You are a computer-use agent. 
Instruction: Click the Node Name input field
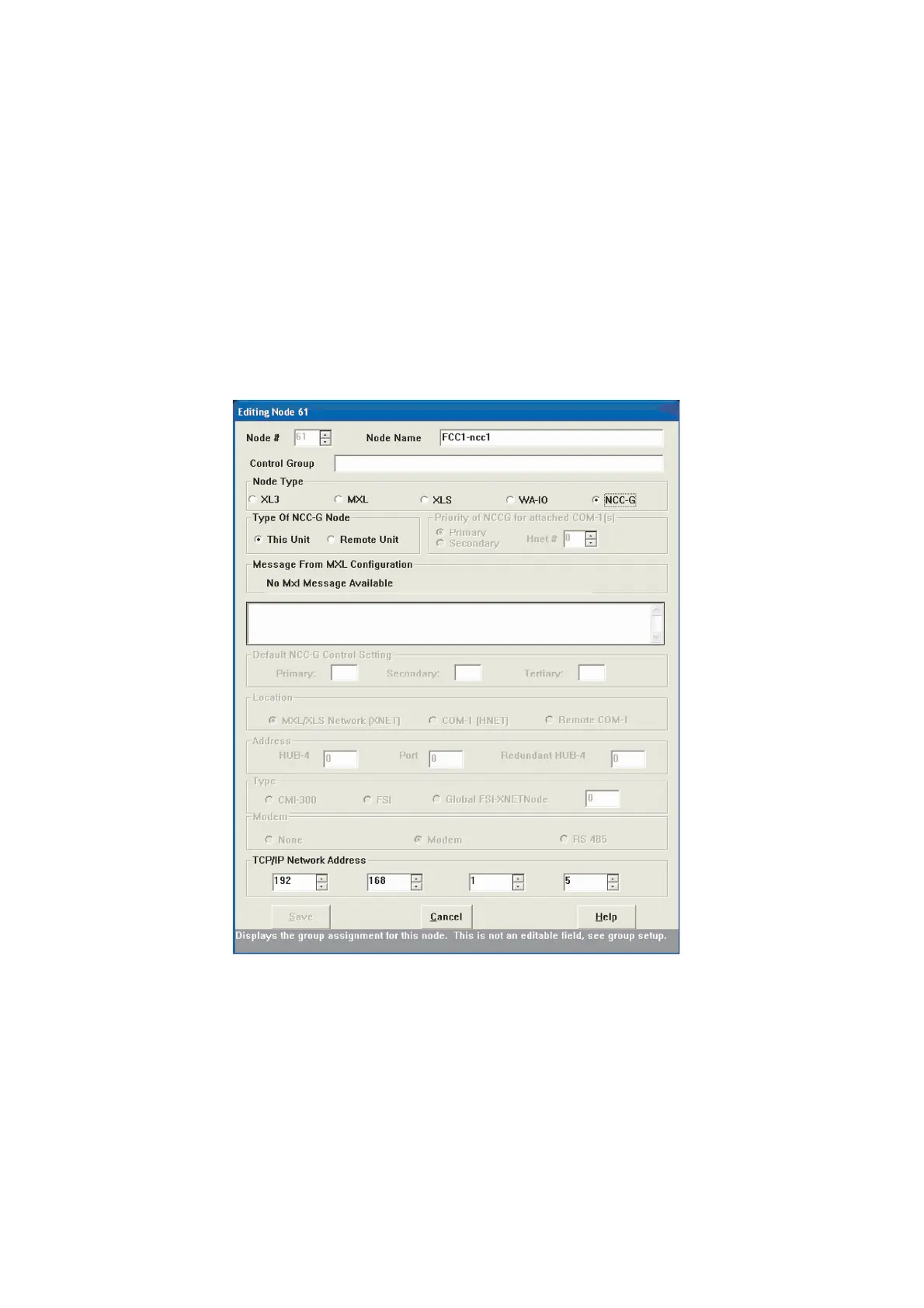click(551, 437)
